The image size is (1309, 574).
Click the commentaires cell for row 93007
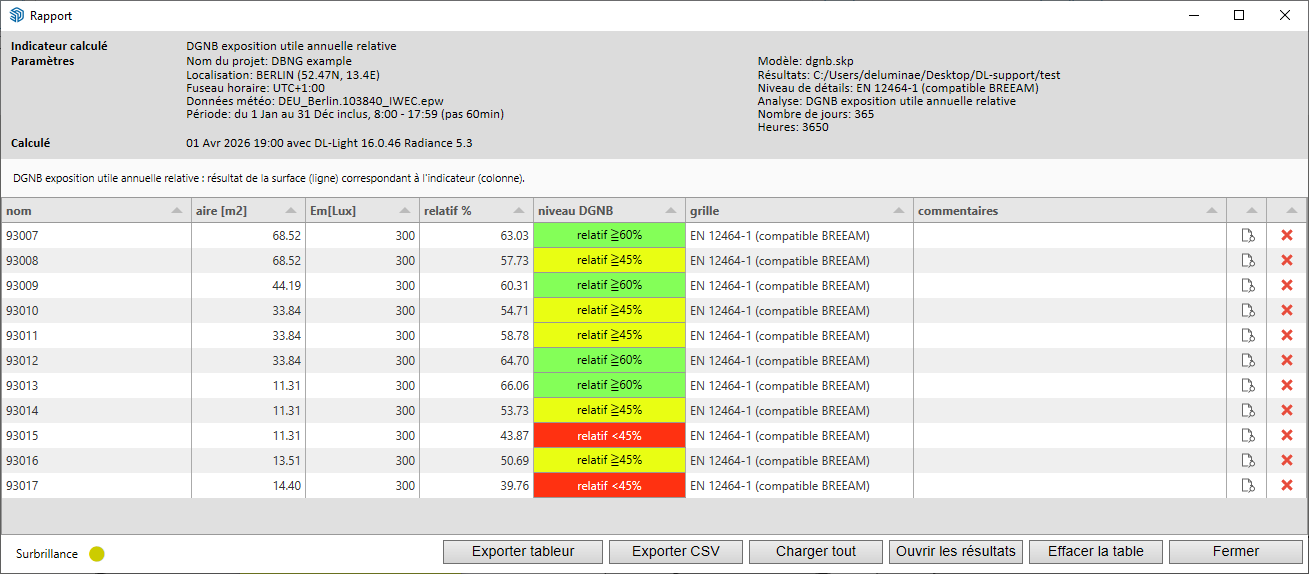click(x=1070, y=236)
